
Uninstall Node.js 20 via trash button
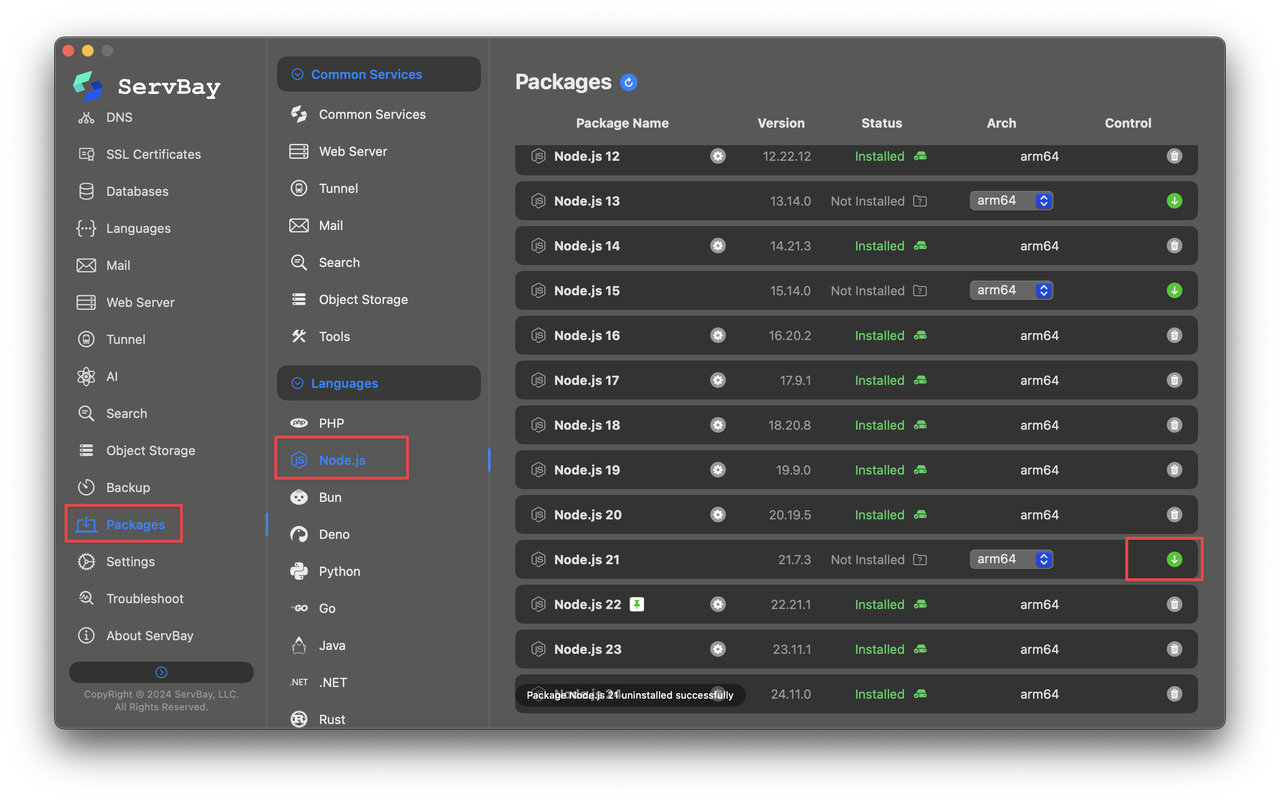coord(1174,514)
